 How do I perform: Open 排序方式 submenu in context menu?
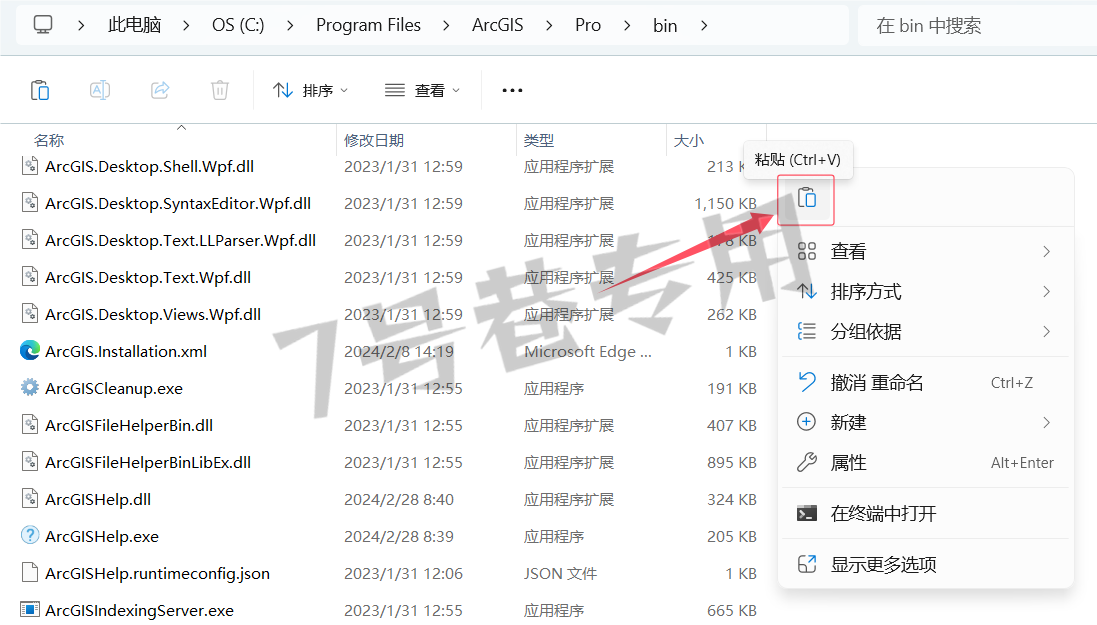[925, 291]
